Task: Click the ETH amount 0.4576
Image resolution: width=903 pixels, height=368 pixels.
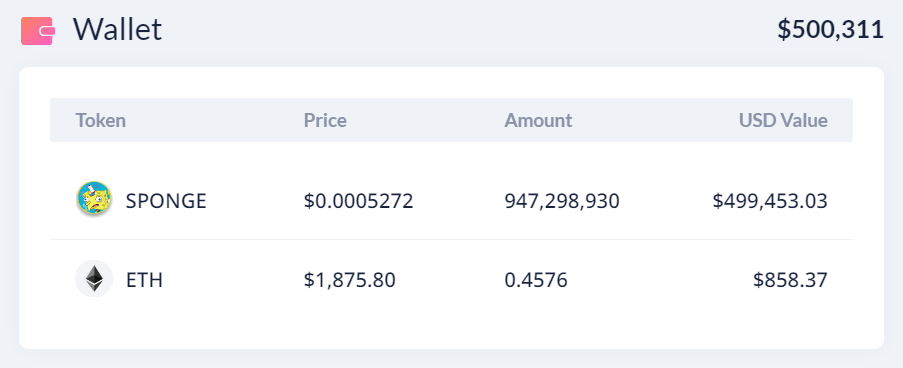Action: [536, 280]
